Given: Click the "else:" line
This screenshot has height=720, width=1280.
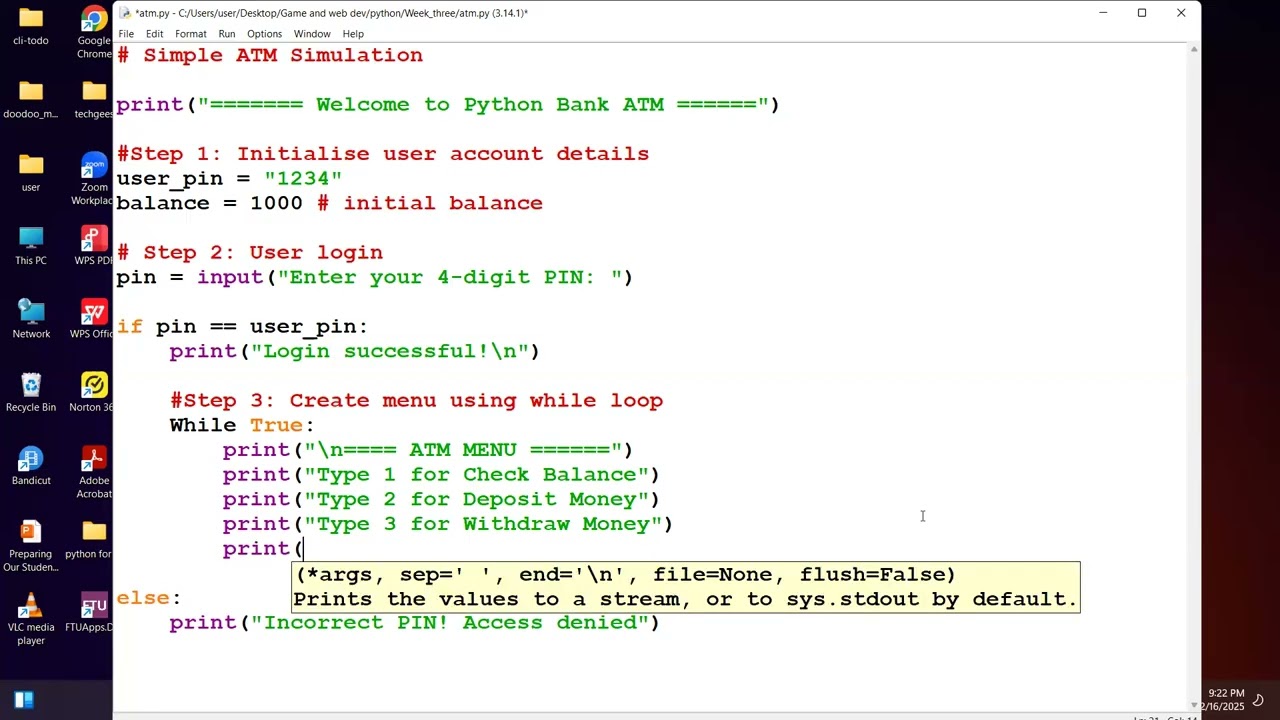Looking at the screenshot, I should [x=149, y=598].
